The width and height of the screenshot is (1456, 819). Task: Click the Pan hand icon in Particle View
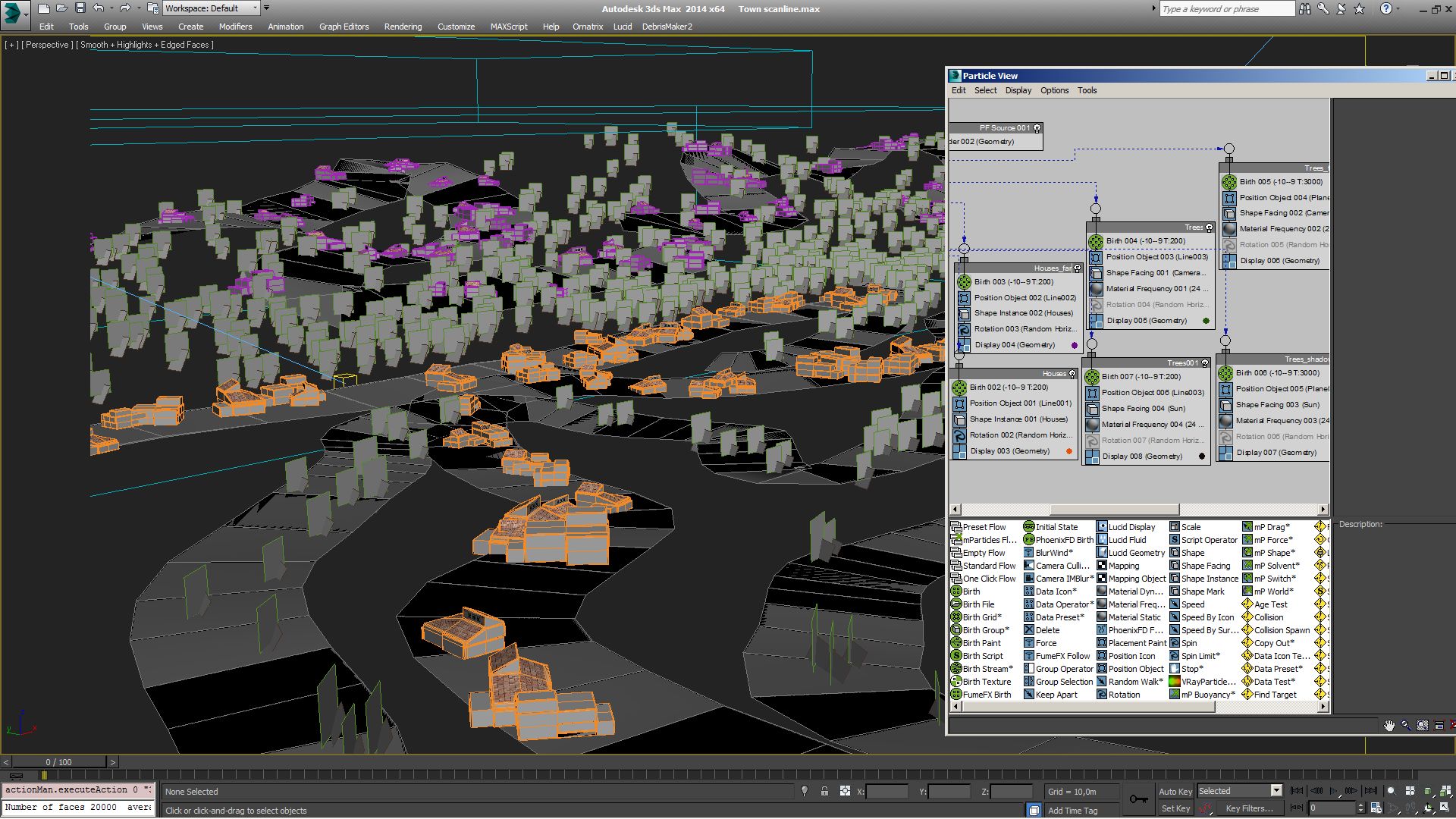pos(1389,726)
